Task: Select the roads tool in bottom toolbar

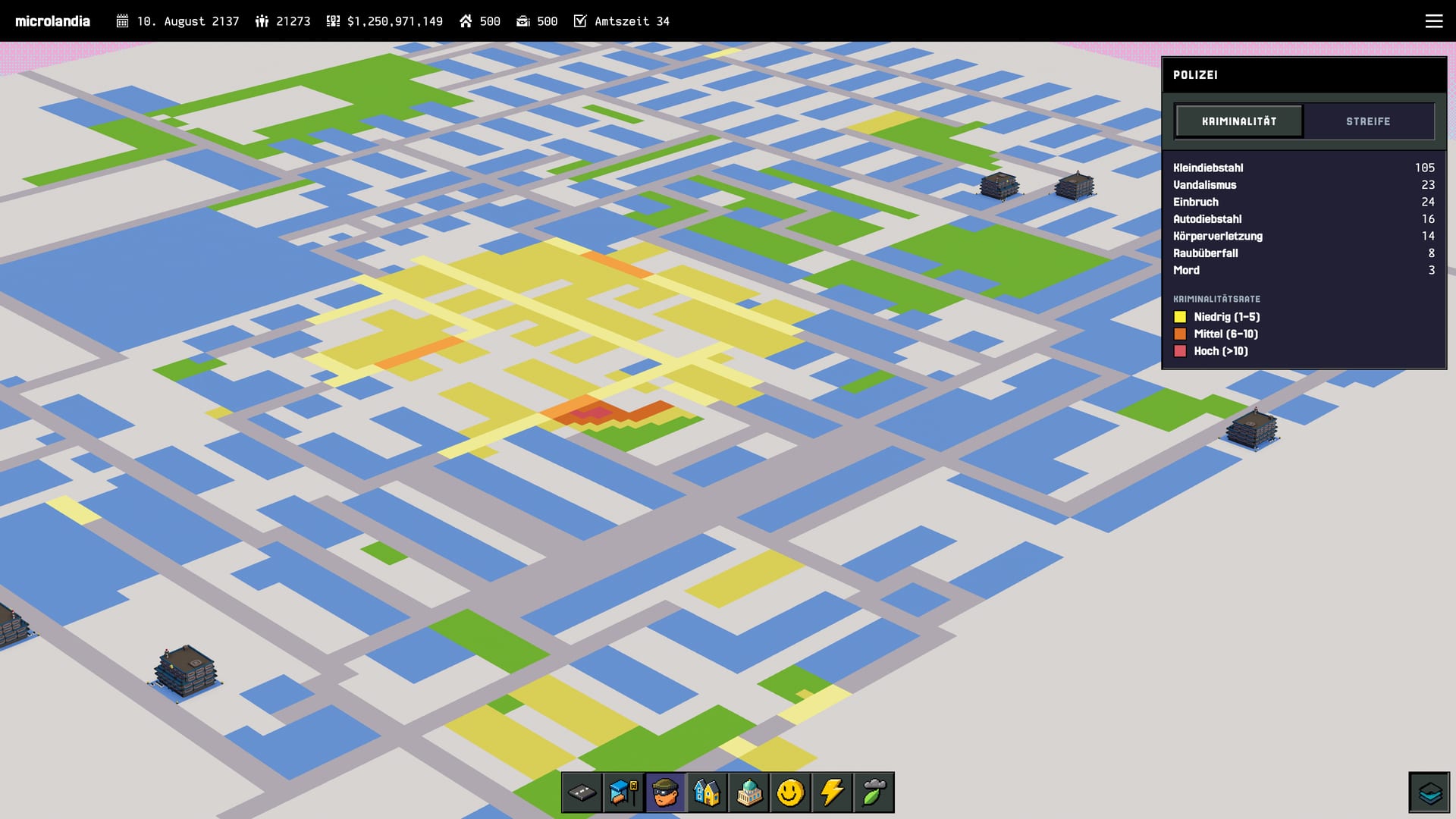Action: pos(582,793)
